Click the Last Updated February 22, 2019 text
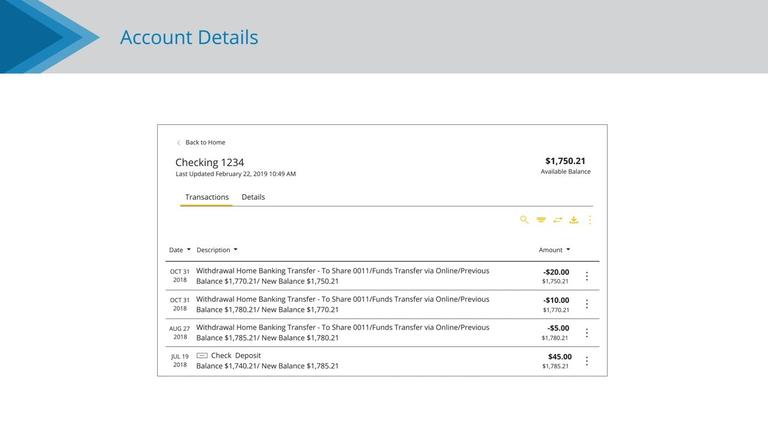 coord(236,174)
